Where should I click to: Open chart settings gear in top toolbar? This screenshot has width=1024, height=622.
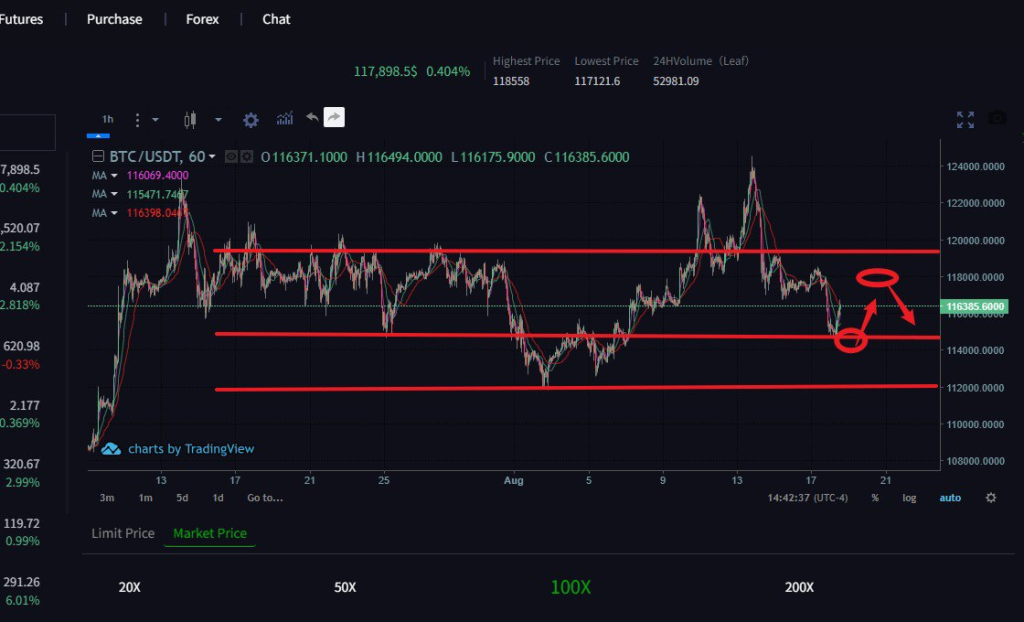coord(251,120)
